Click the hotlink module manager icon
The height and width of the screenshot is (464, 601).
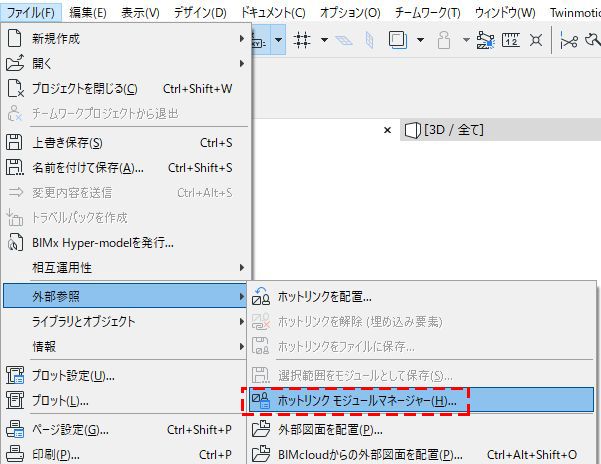pos(261,400)
